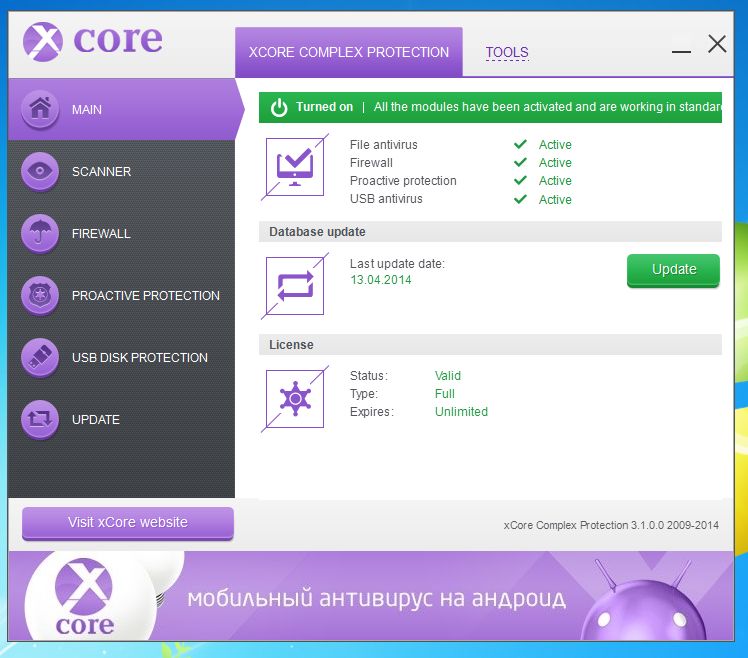Click Active status next to Firewall
The image size is (748, 658).
point(555,163)
